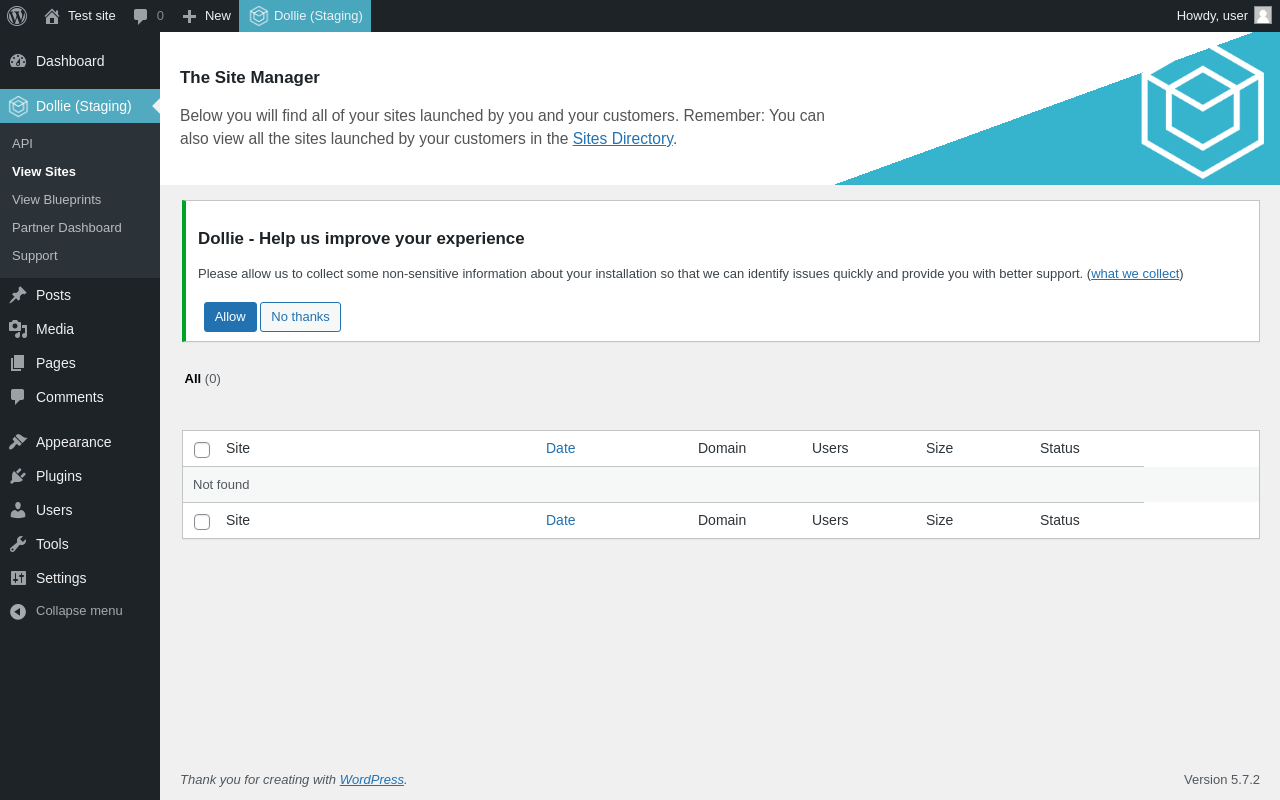The image size is (1280, 800).
Task: Click the No thanks button
Action: [300, 317]
